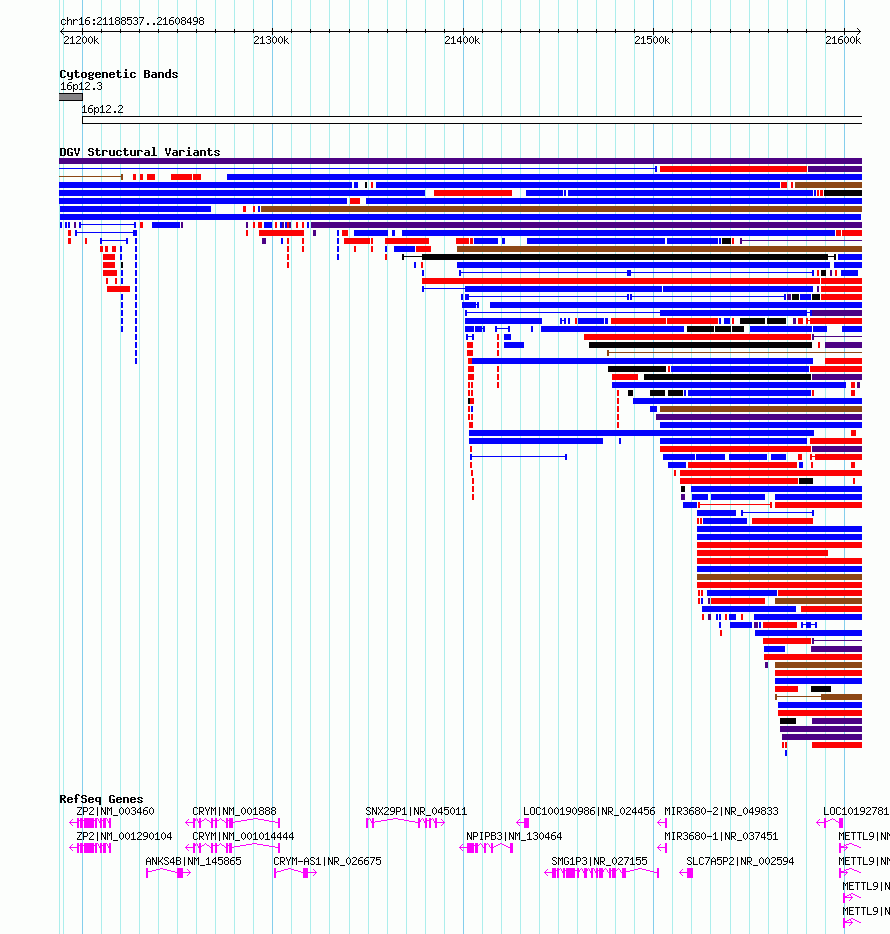Select the CRYM-AS1 gene model glyph

click(x=295, y=873)
